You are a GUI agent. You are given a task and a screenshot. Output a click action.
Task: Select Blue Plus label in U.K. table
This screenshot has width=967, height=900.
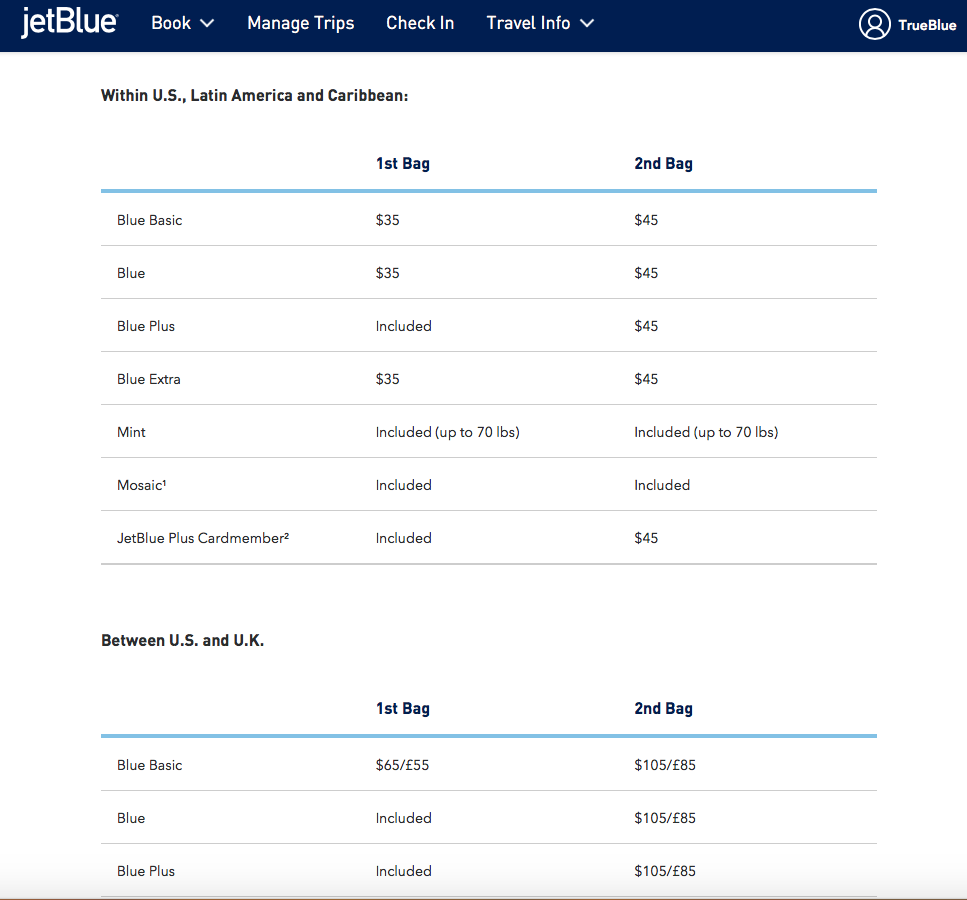146,872
